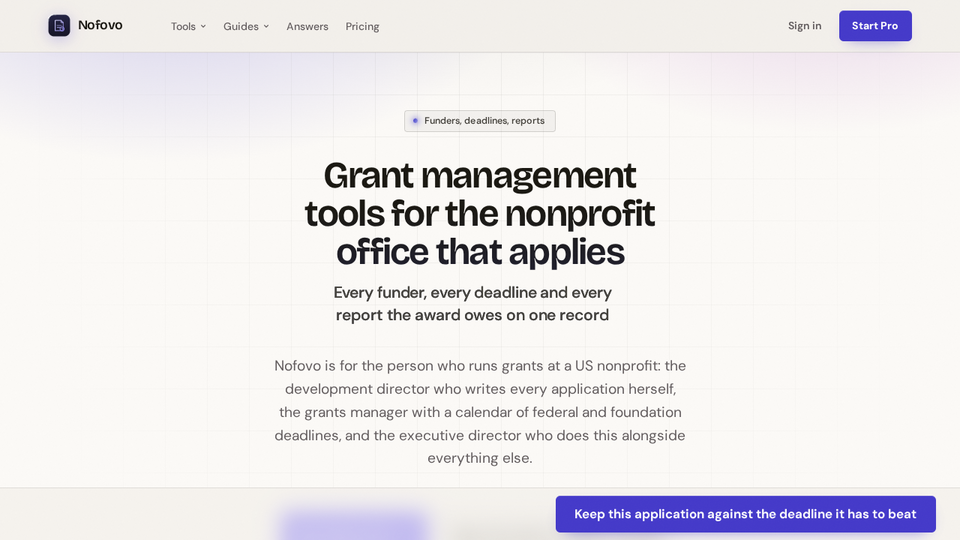Click the 'Grant management tools' main heading
The image size is (960, 540).
[479, 213]
